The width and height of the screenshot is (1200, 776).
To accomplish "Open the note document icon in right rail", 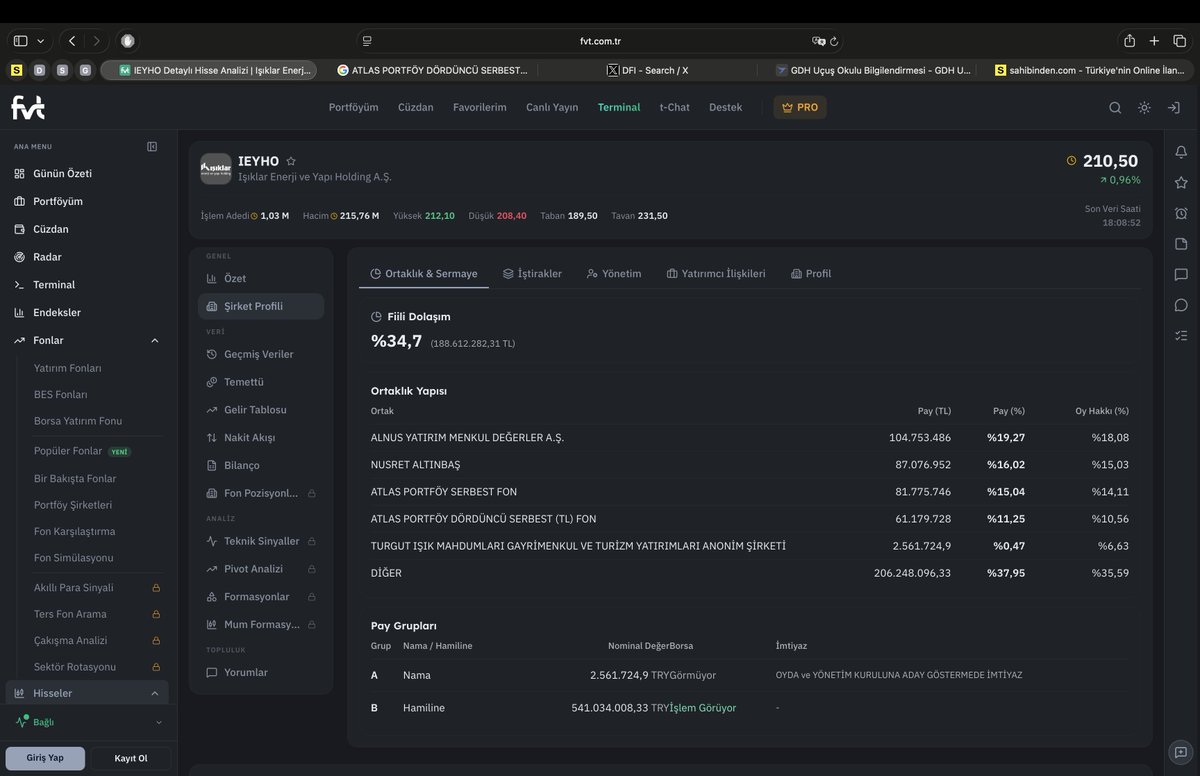I will [1181, 244].
